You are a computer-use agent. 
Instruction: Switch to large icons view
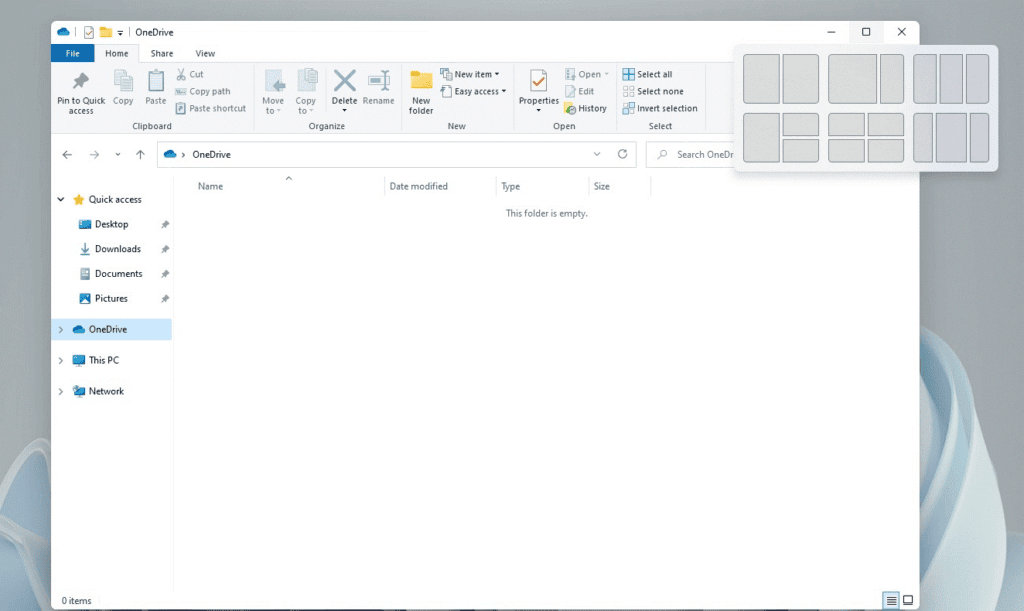(908, 600)
